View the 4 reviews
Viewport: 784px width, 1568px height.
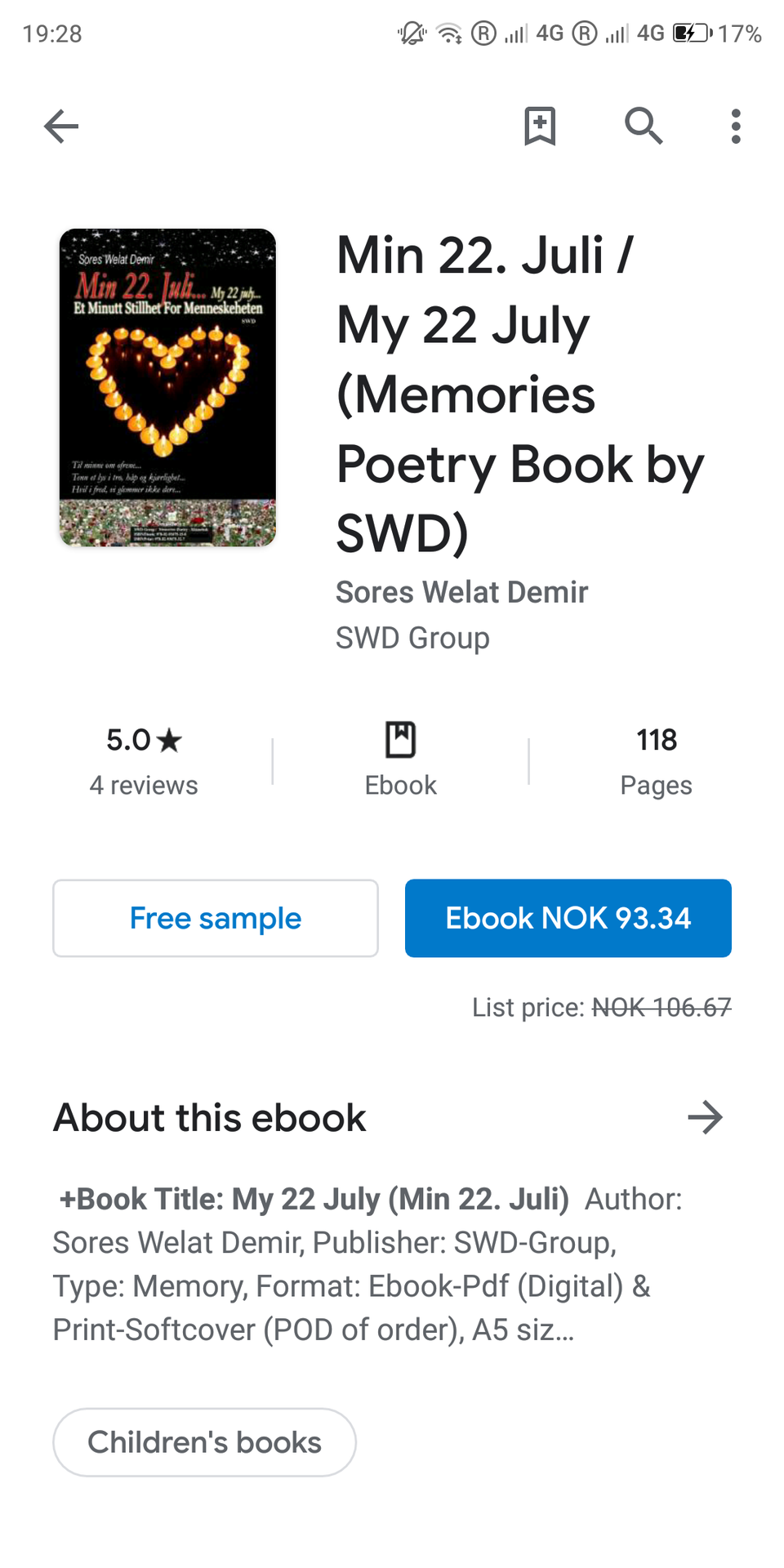(144, 786)
